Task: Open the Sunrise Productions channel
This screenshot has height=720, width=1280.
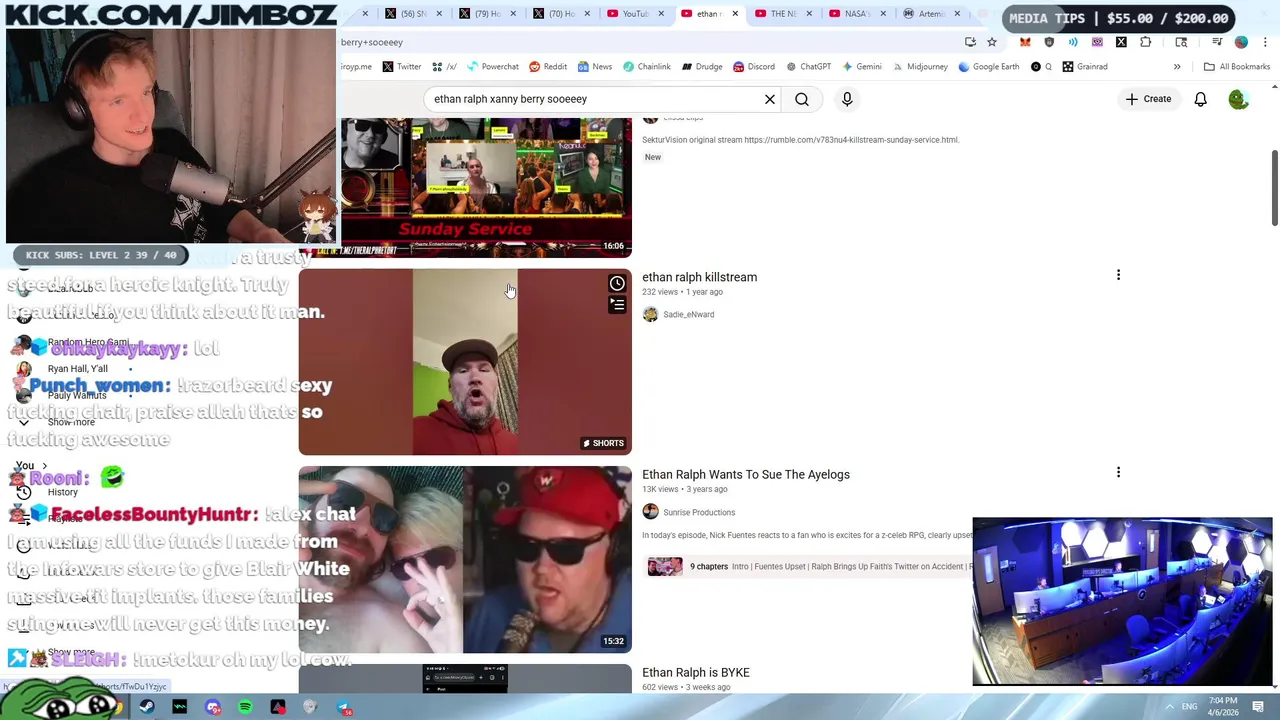Action: [699, 512]
